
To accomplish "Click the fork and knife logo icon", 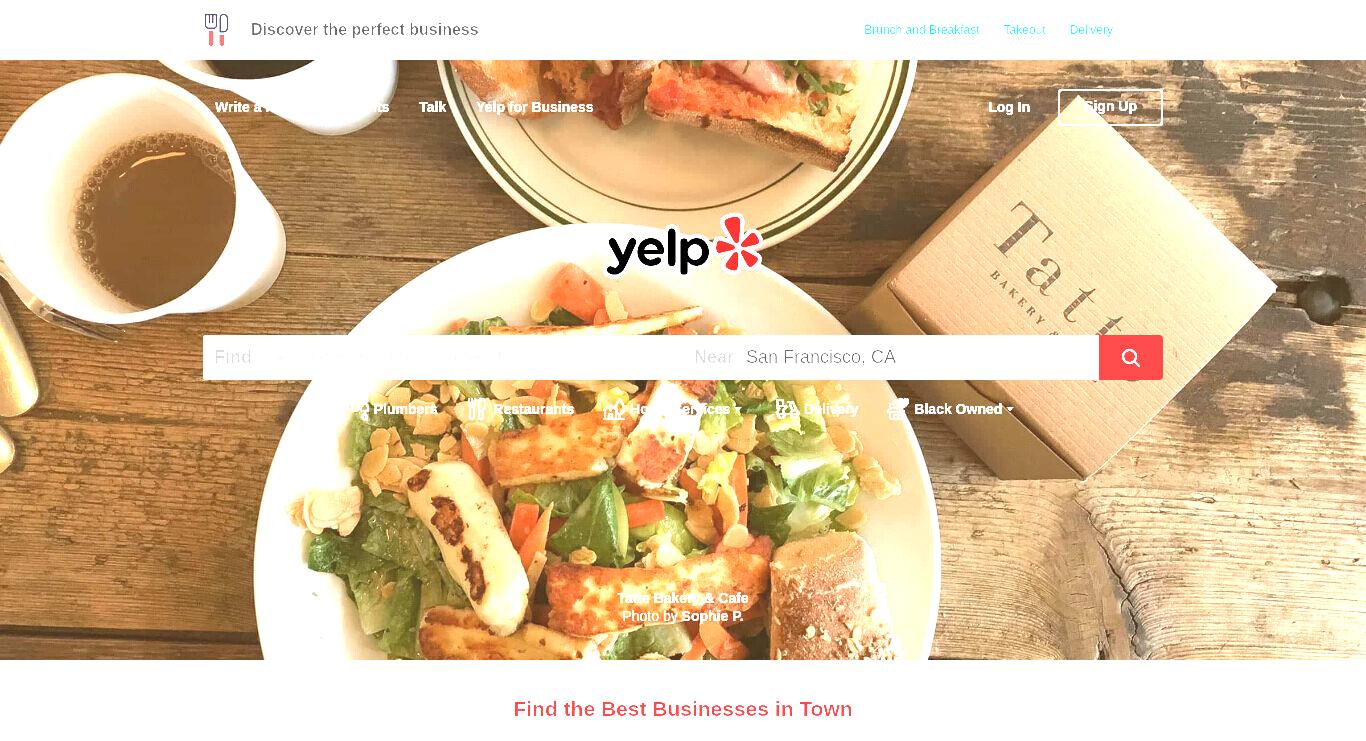I will pyautogui.click(x=216, y=30).
